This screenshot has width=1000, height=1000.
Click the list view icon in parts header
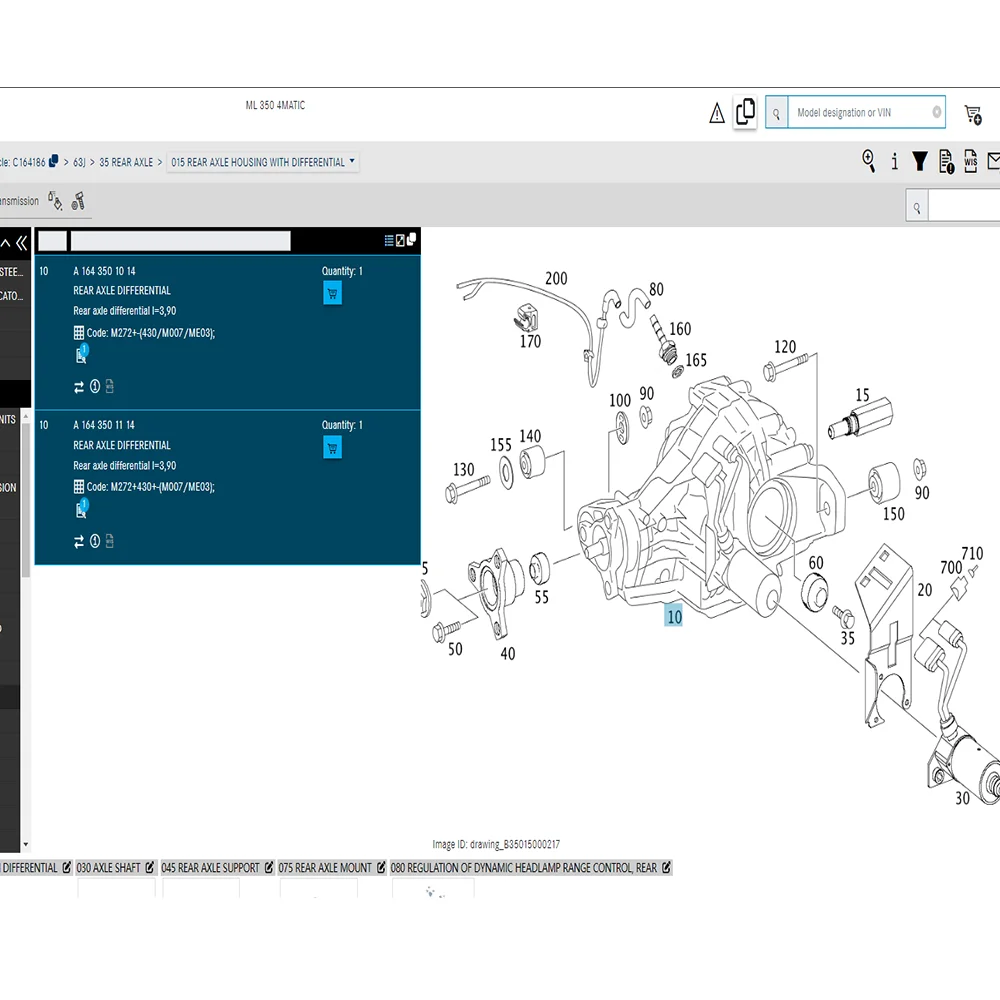pos(389,240)
